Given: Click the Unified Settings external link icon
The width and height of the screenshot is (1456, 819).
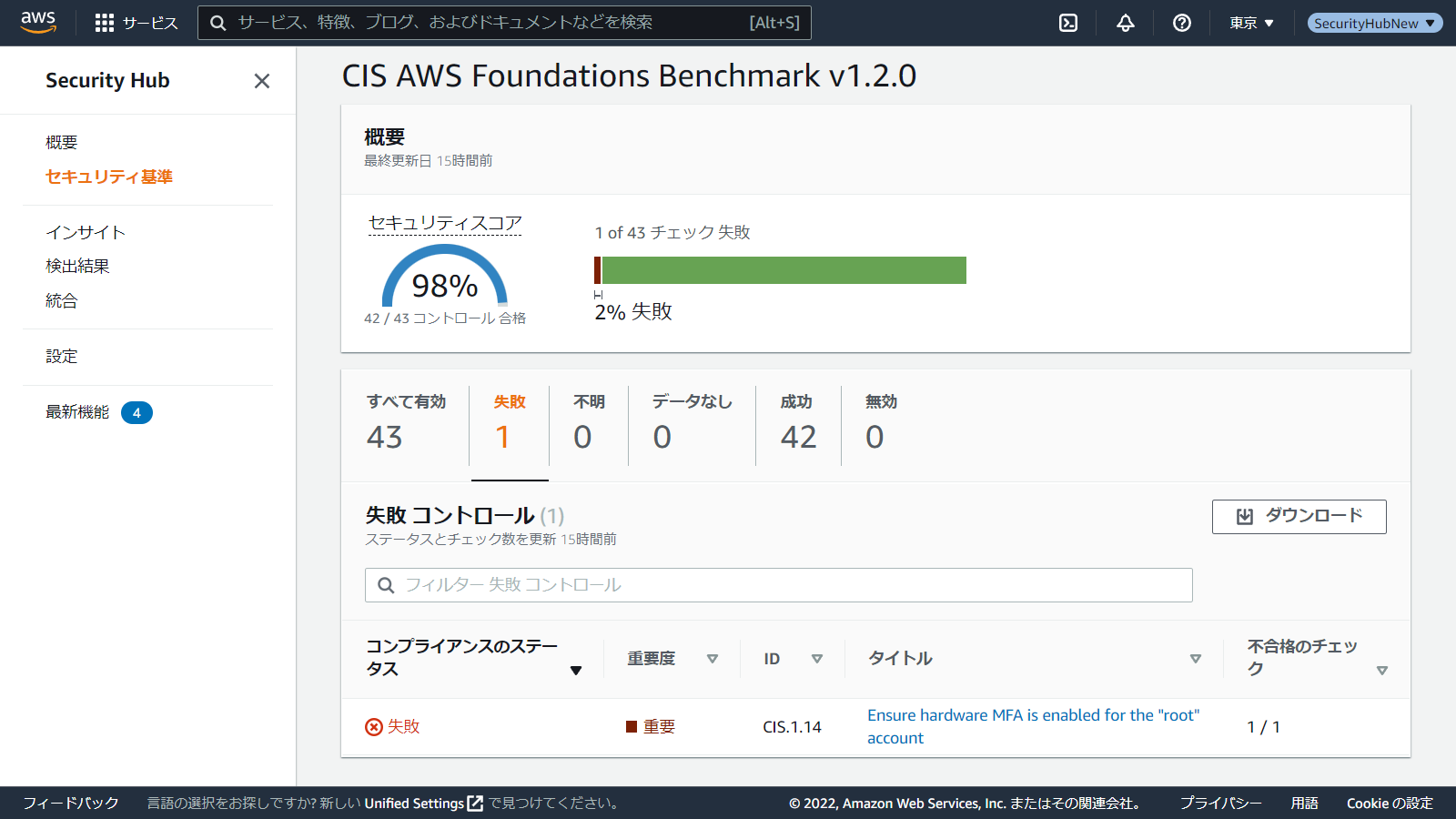Looking at the screenshot, I should [475, 804].
